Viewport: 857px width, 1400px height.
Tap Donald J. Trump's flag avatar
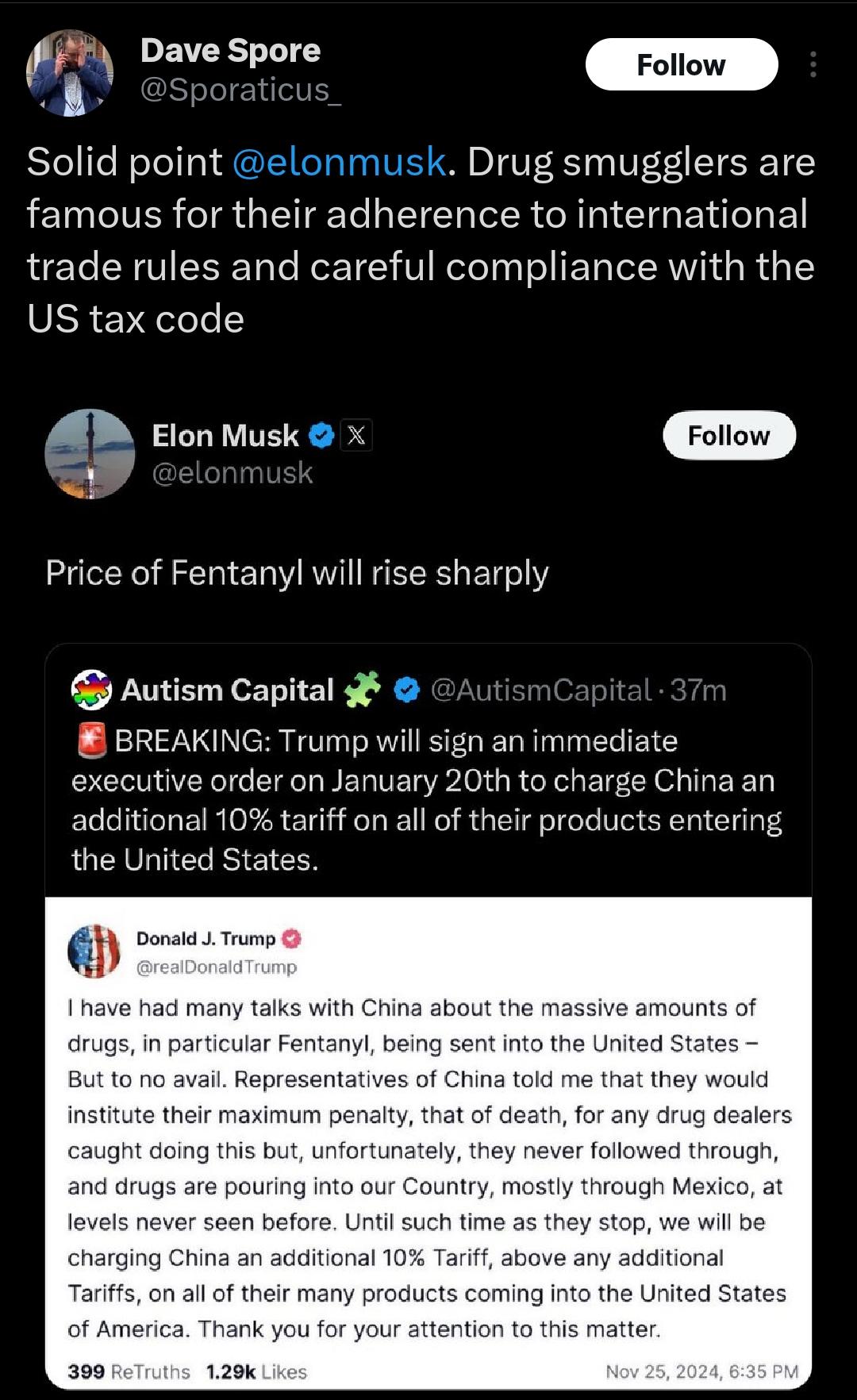tap(94, 951)
